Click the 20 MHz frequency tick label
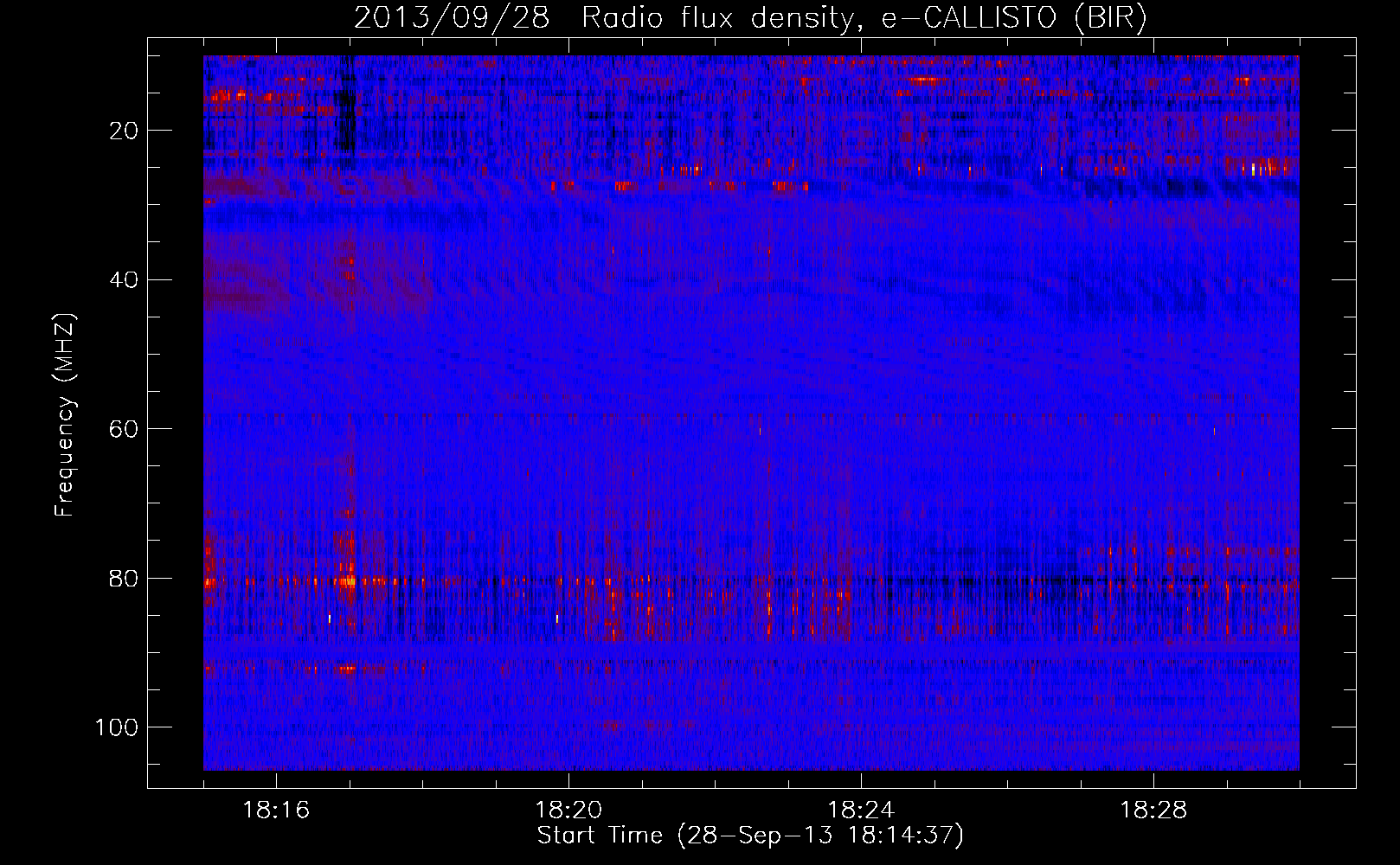The image size is (1400, 865). click(x=125, y=131)
